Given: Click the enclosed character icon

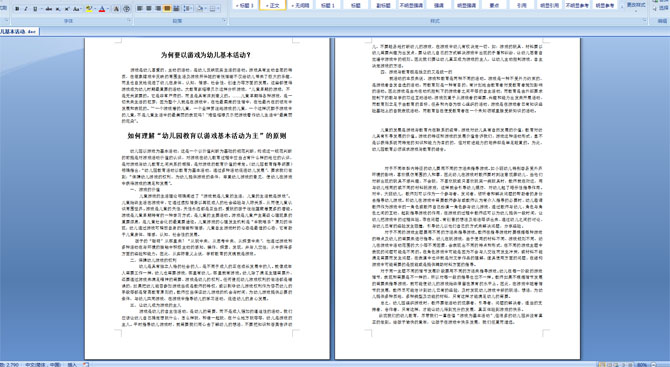Looking at the screenshot, I should point(126,9).
